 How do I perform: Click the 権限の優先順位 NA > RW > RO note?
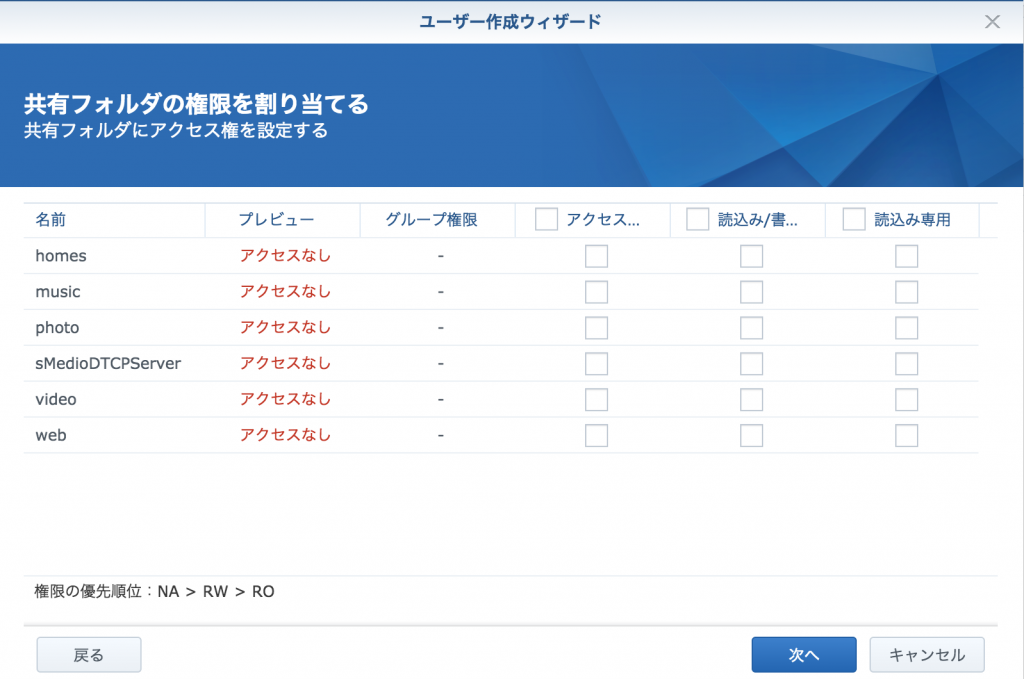tap(155, 592)
